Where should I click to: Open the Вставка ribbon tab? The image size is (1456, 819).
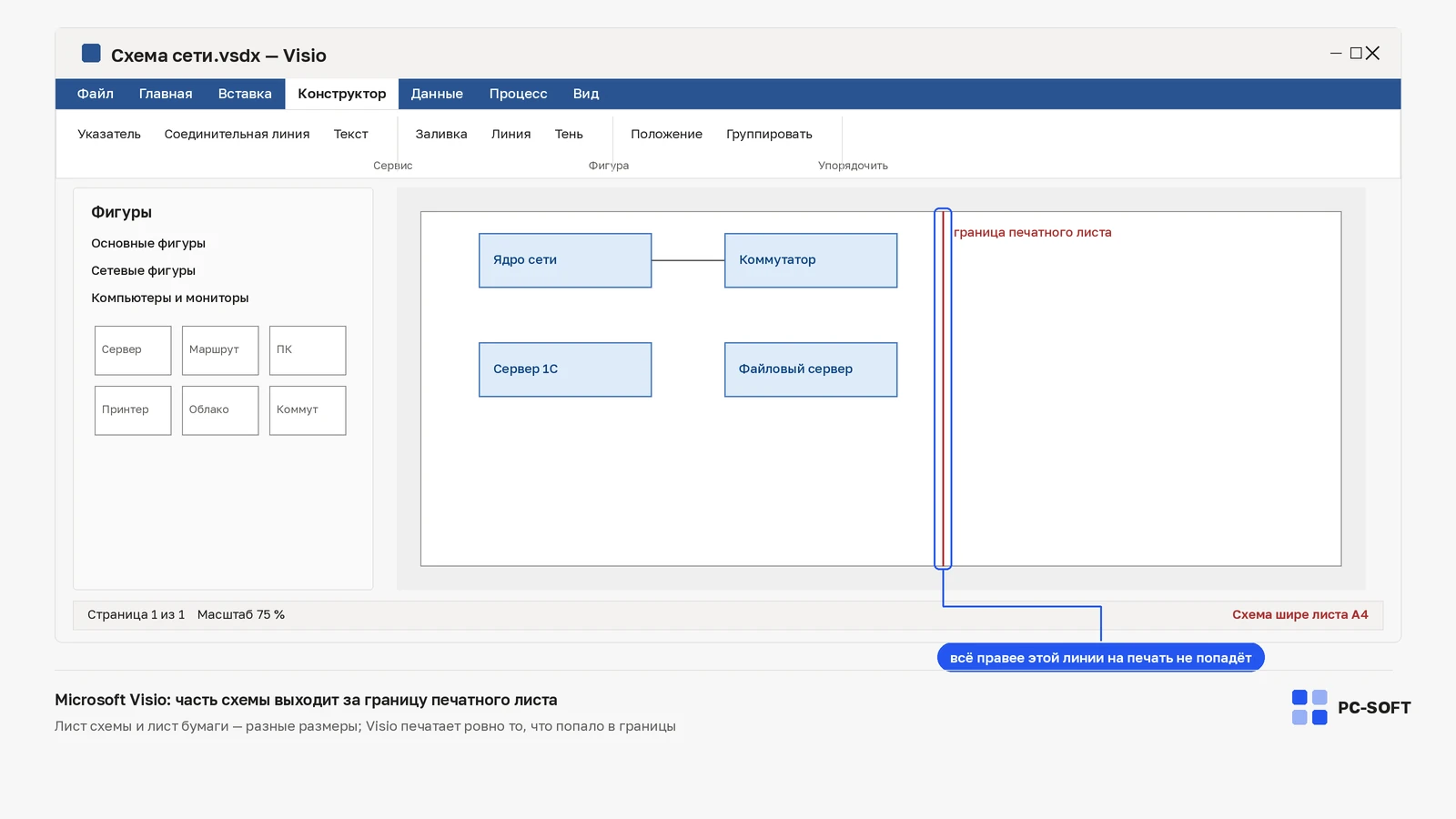245,94
